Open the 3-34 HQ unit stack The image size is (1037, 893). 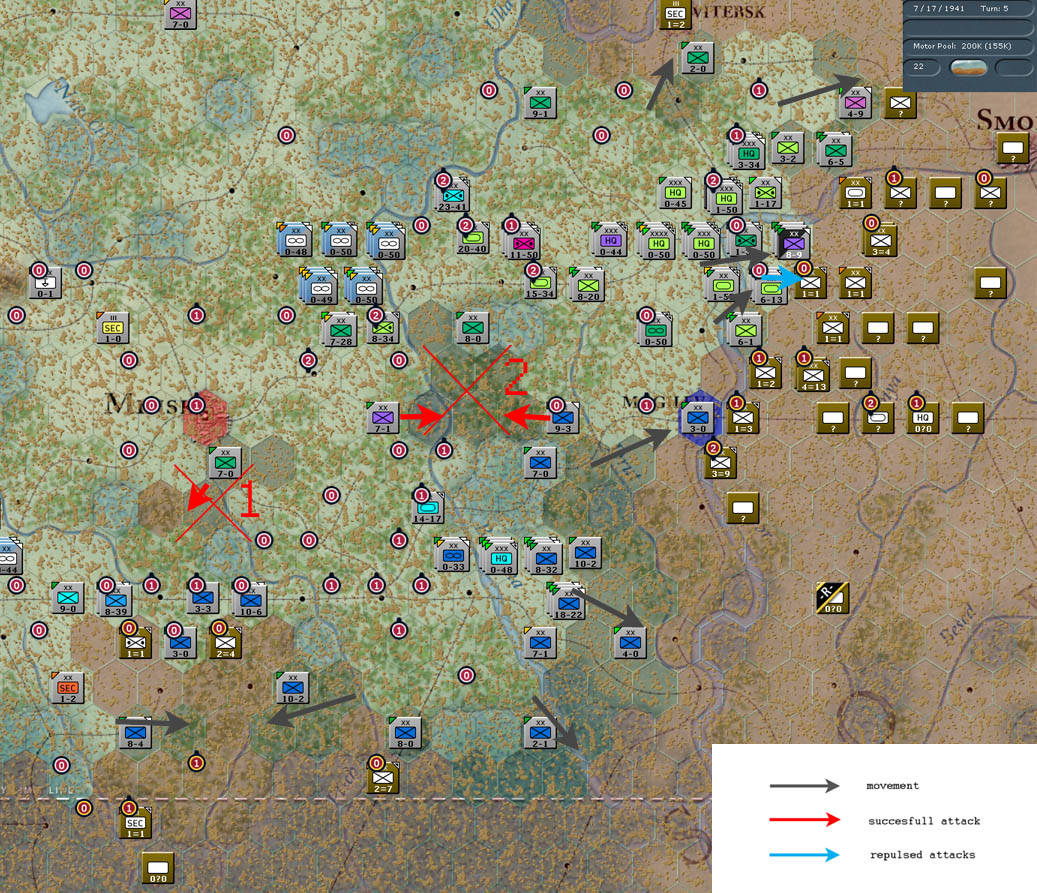(x=747, y=153)
